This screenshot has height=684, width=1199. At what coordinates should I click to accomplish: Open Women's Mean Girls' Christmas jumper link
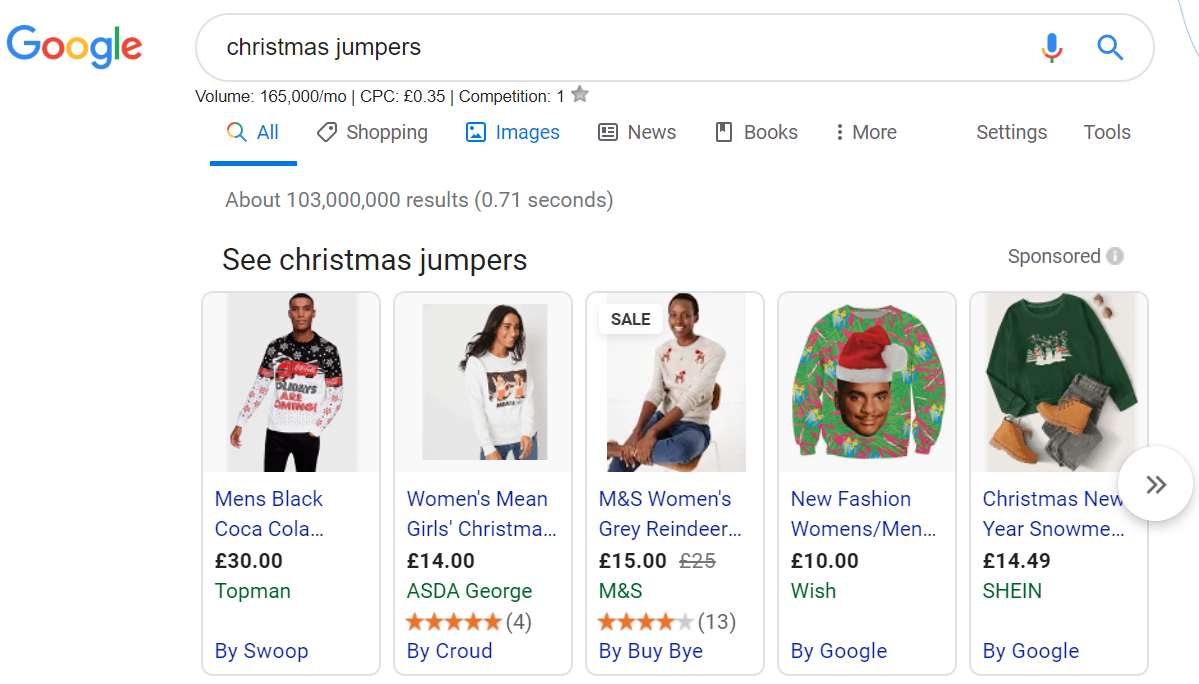pos(480,513)
